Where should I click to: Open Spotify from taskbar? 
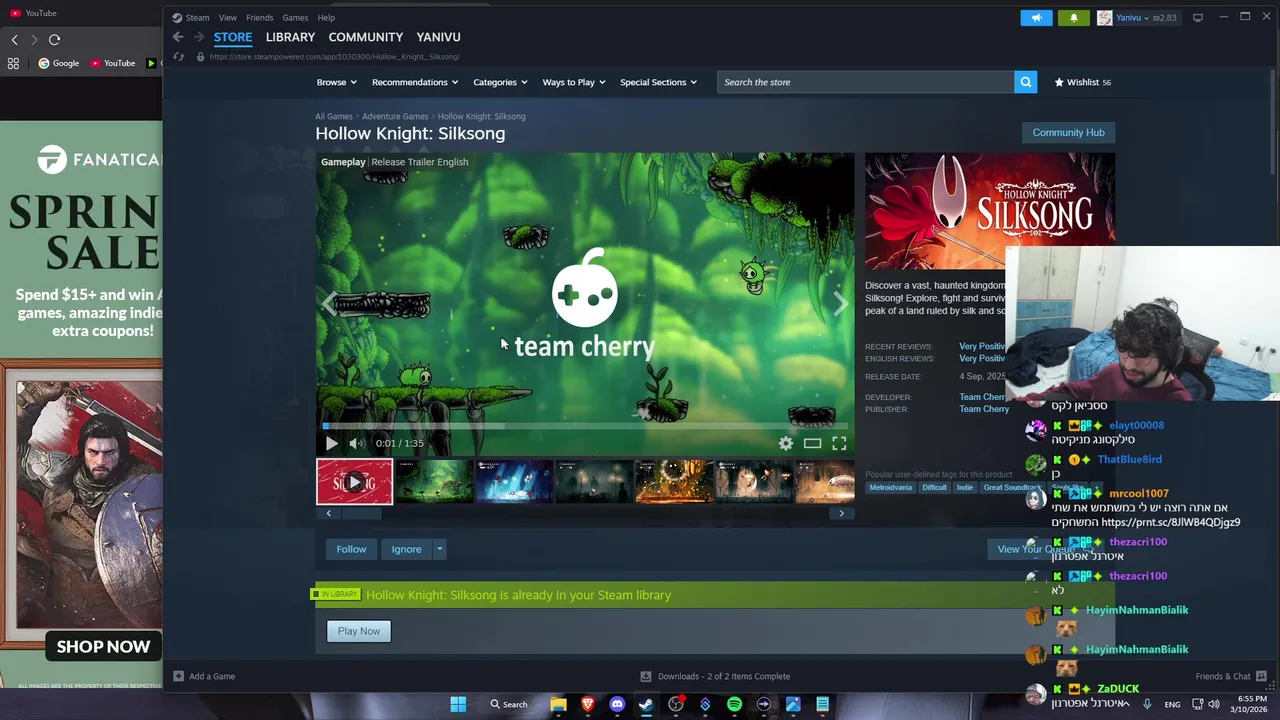click(x=735, y=704)
